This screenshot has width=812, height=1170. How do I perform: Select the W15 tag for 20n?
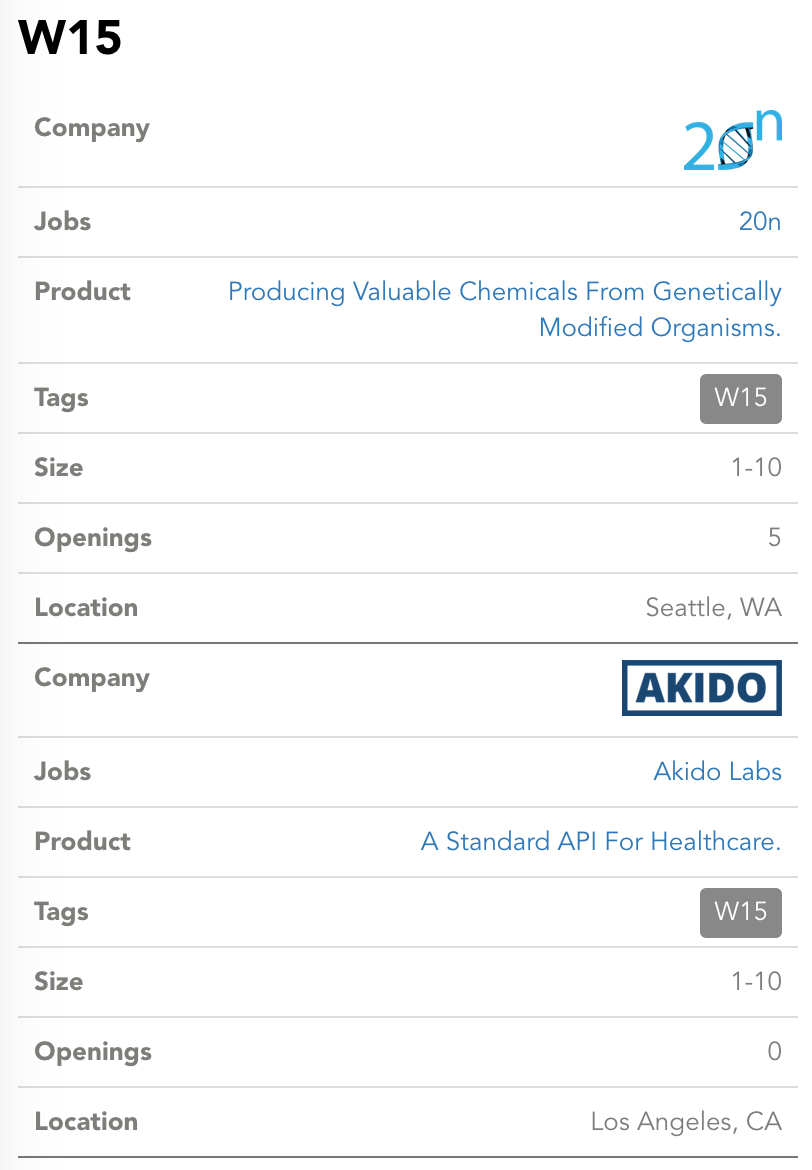[x=740, y=398]
